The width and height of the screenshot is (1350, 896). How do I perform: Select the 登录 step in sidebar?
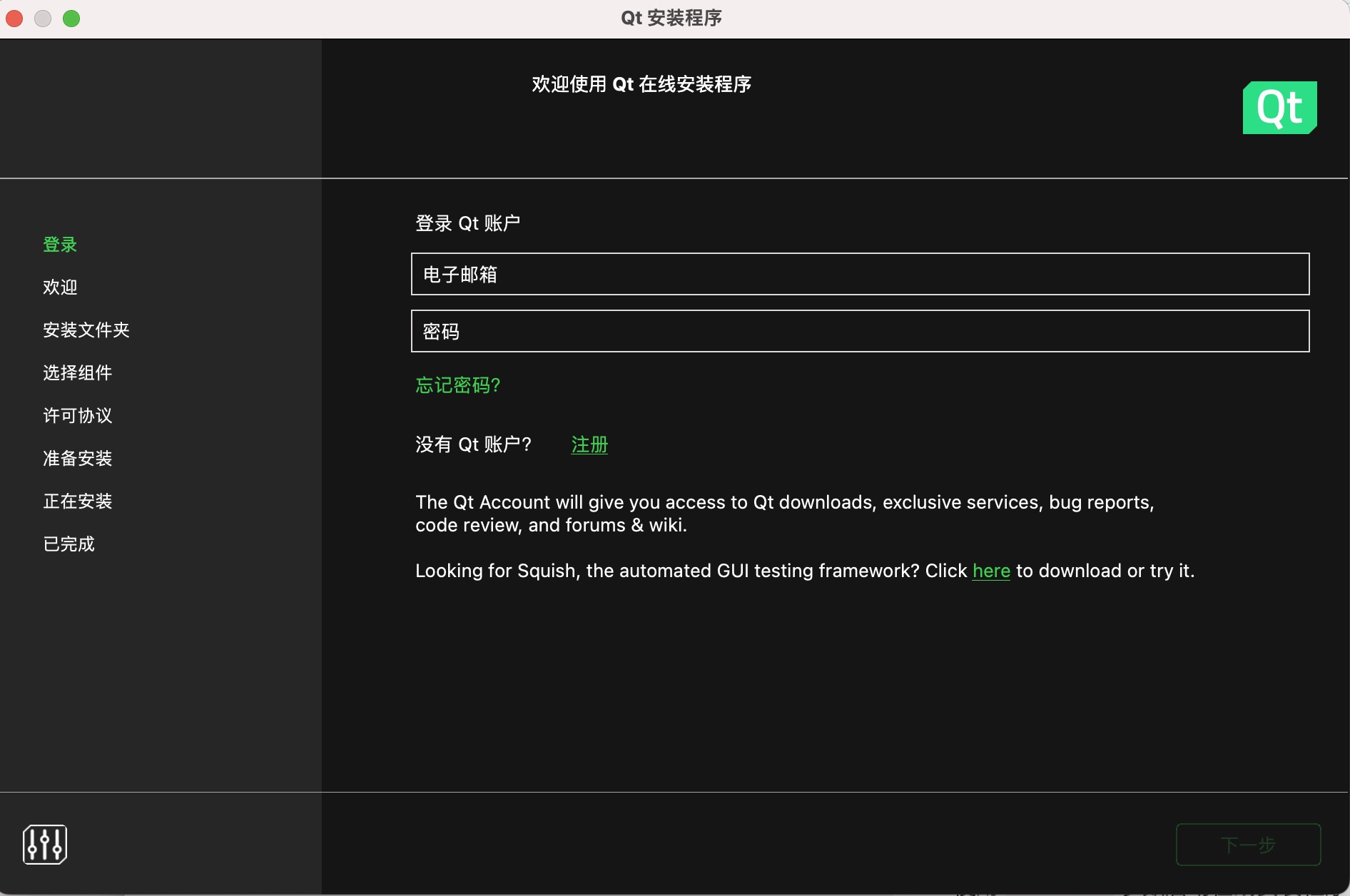pos(60,245)
